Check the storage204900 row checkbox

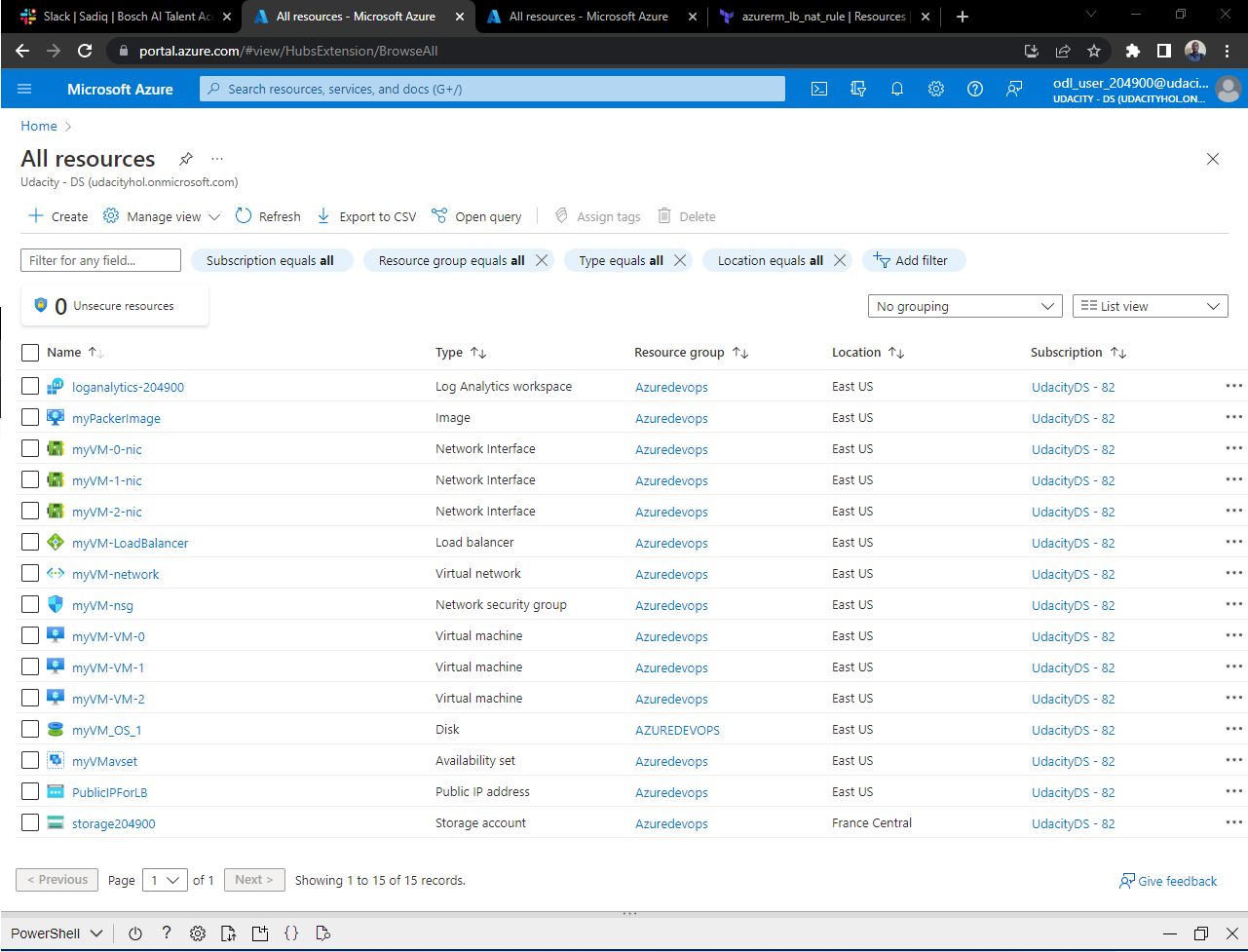[29, 821]
